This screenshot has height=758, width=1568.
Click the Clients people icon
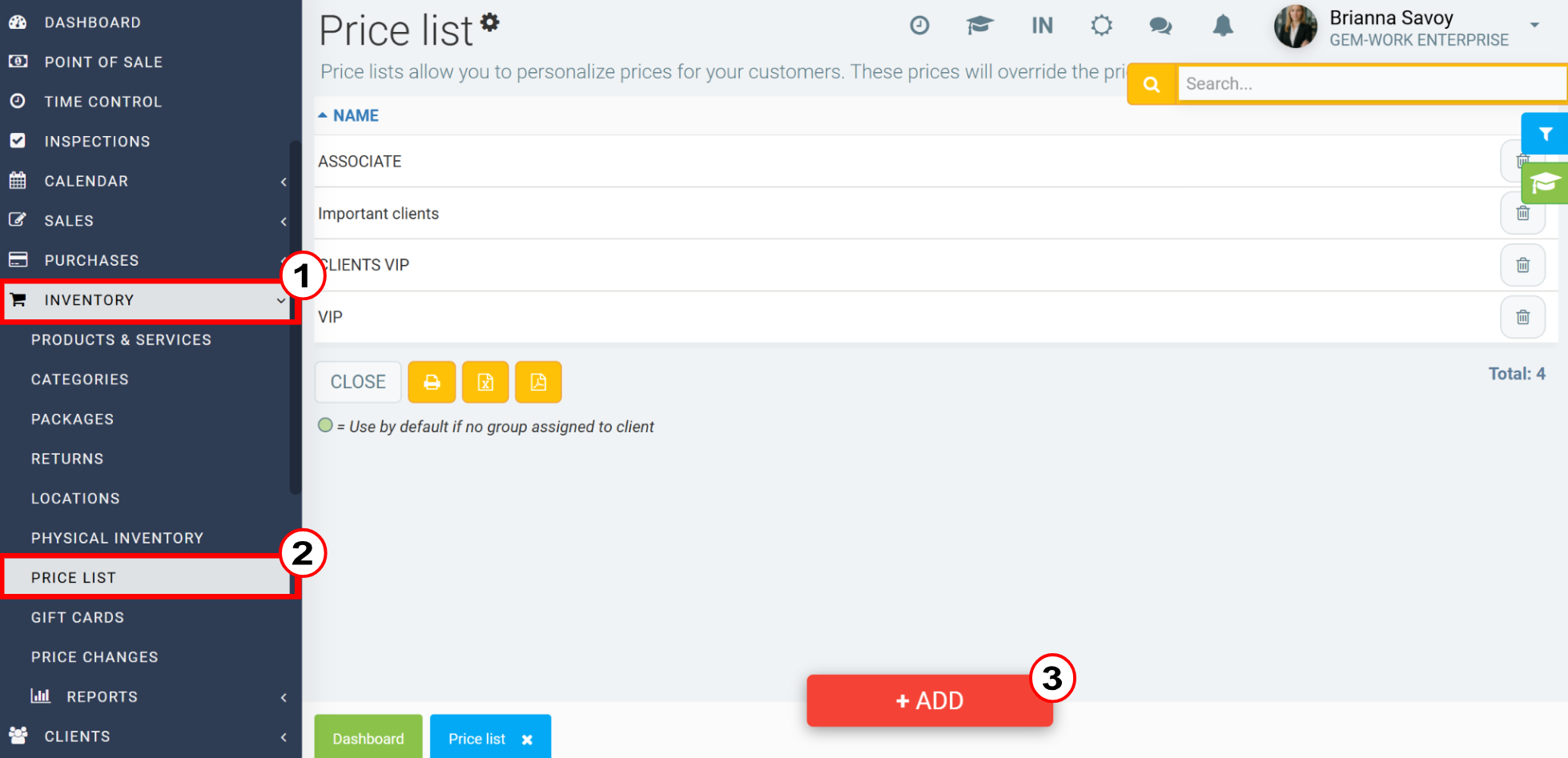(18, 735)
